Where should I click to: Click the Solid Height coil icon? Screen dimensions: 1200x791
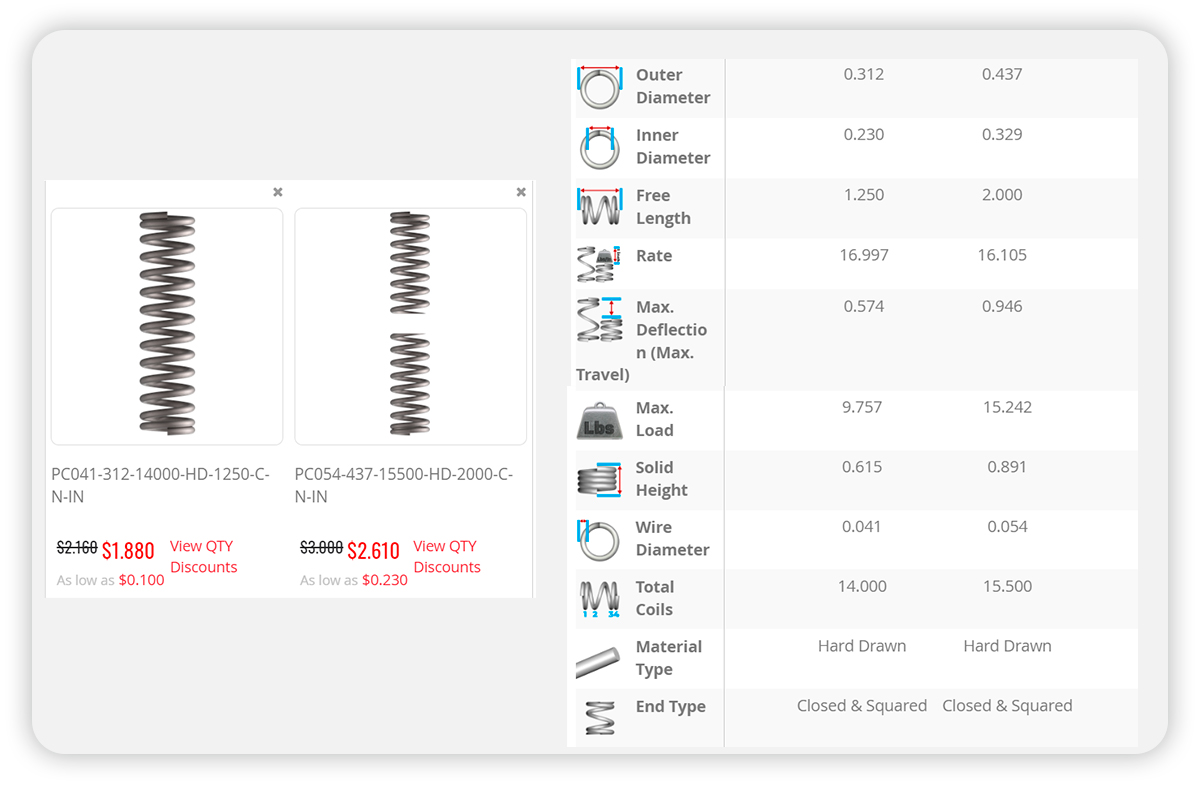pos(599,479)
